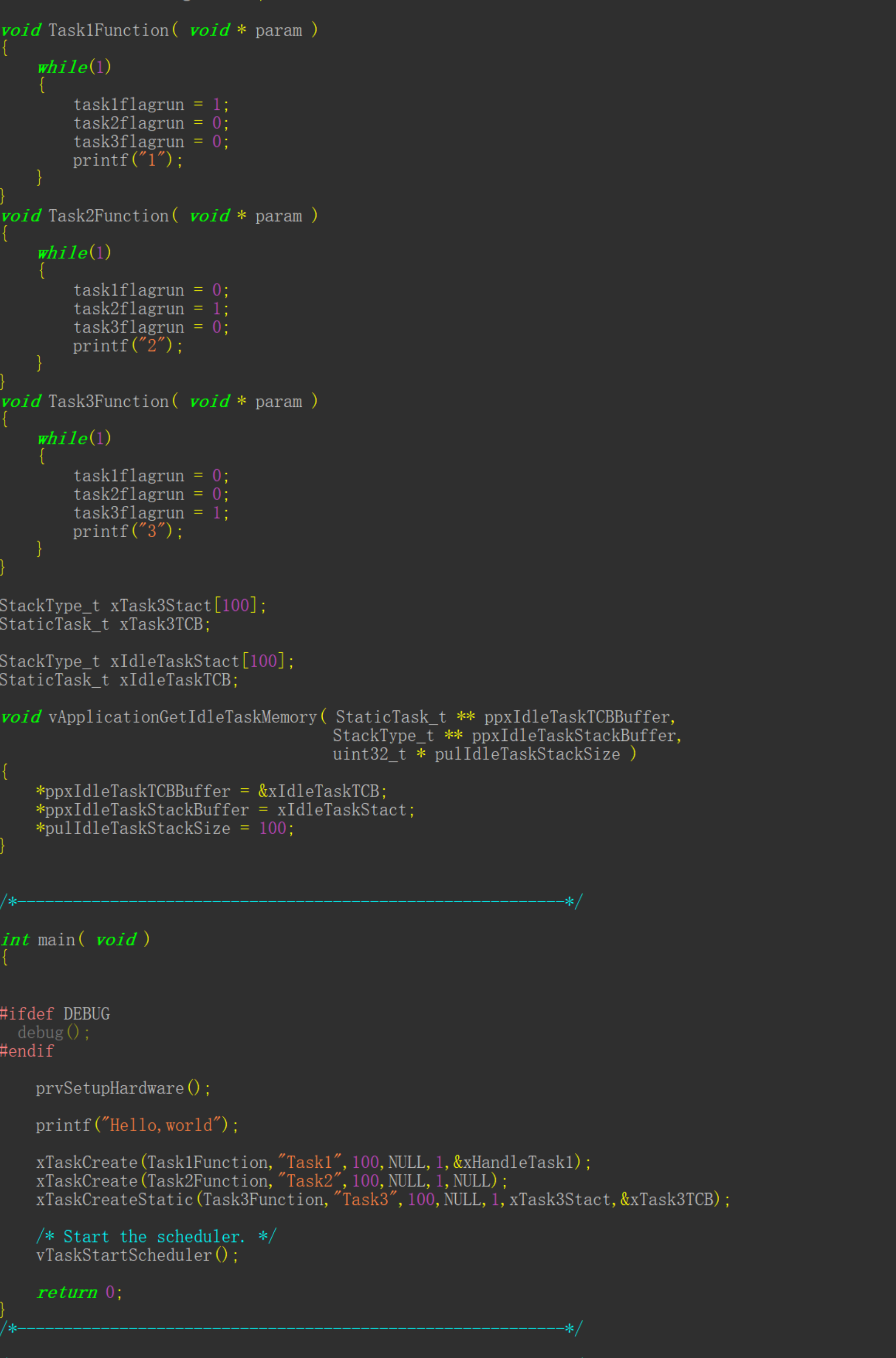Click 'StackType_t xTask3Stact[100];' line
The image size is (896, 1358).
click(133, 606)
